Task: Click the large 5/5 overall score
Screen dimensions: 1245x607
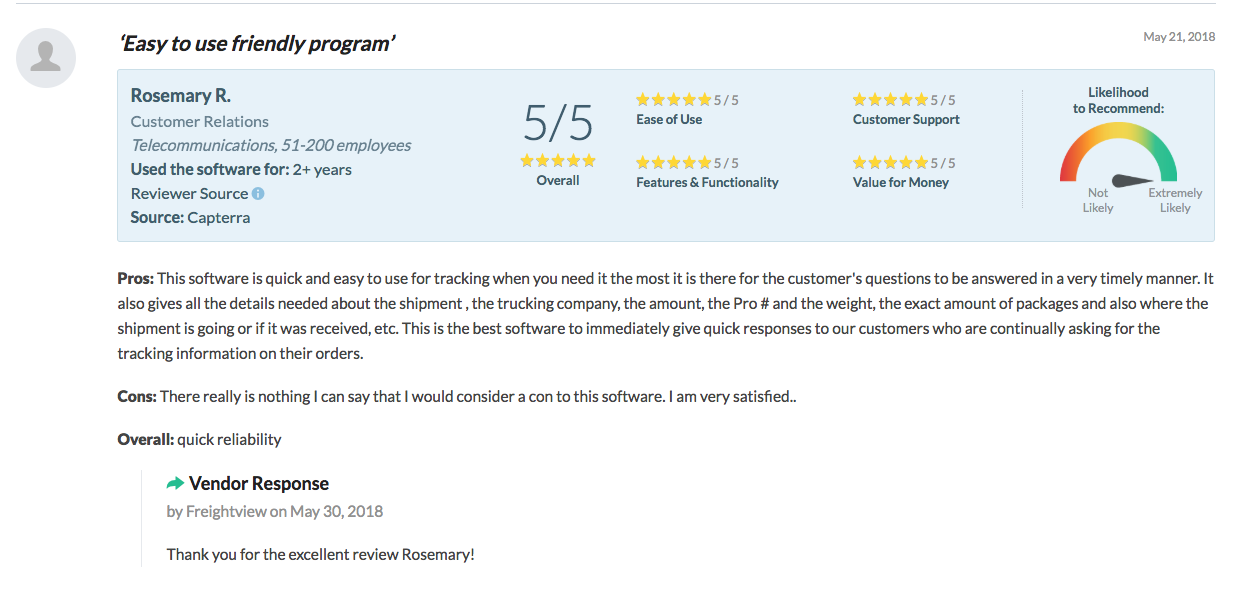Action: (558, 124)
